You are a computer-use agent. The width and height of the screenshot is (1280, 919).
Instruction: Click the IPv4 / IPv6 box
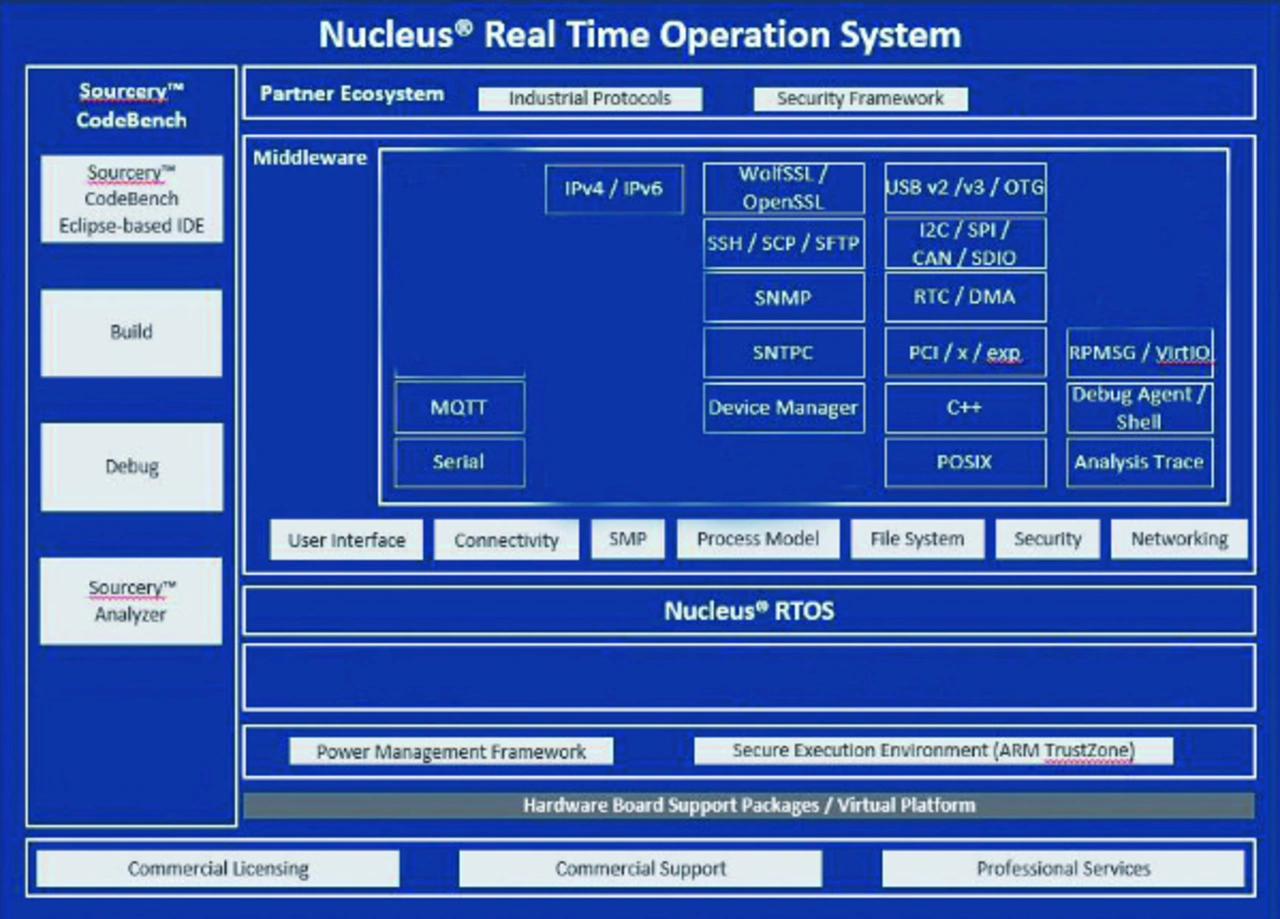614,188
